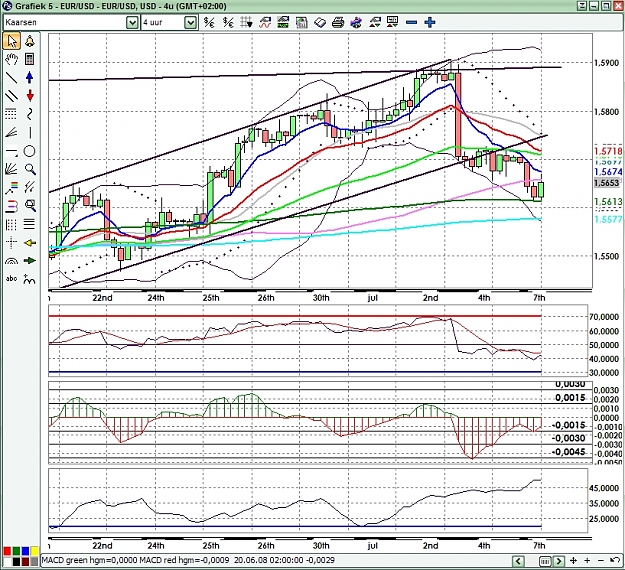The height and width of the screenshot is (570, 625).
Task: Click the plus wave figure icon
Action: 29,279
